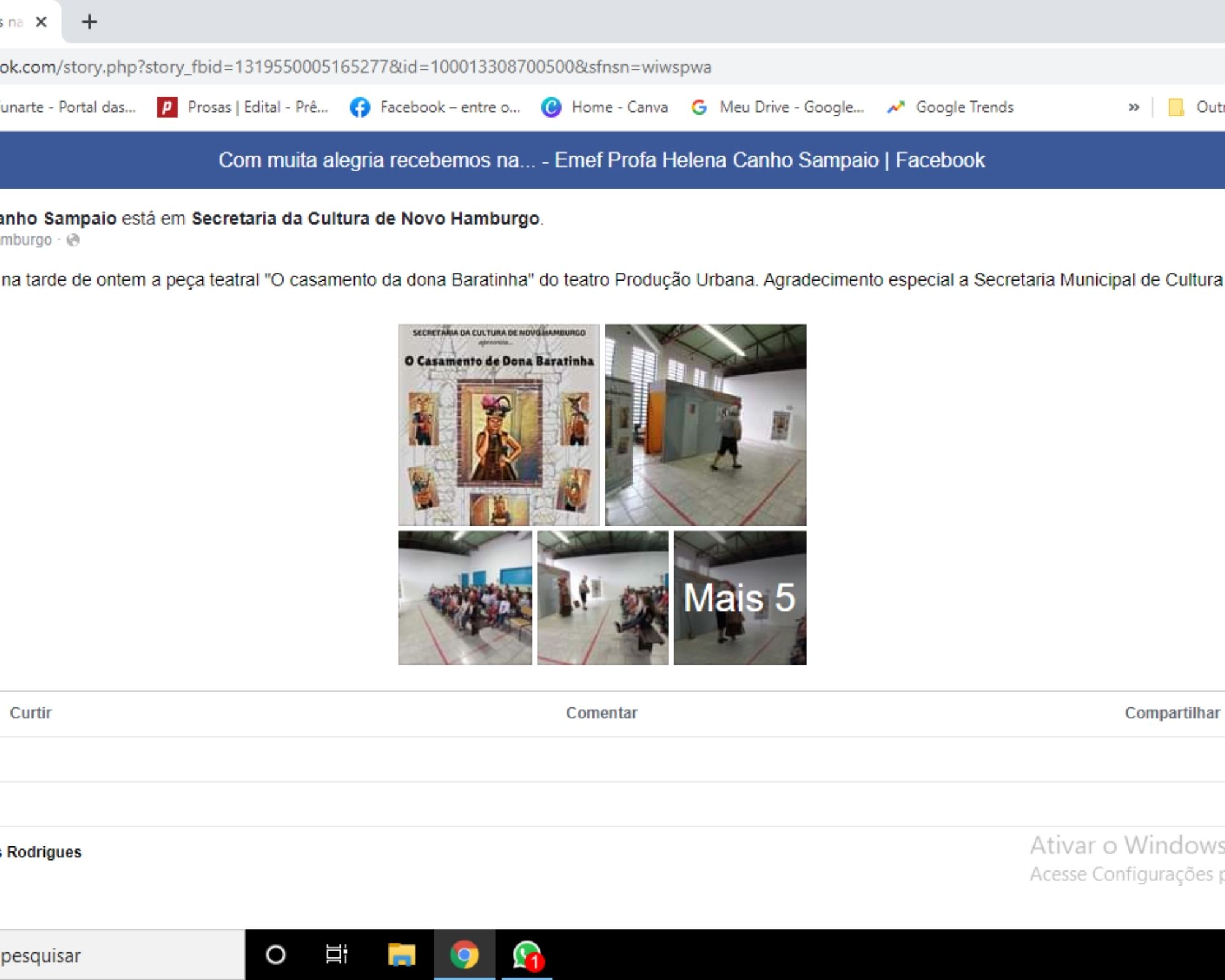
Task: Click Comentar on the post
Action: [601, 713]
